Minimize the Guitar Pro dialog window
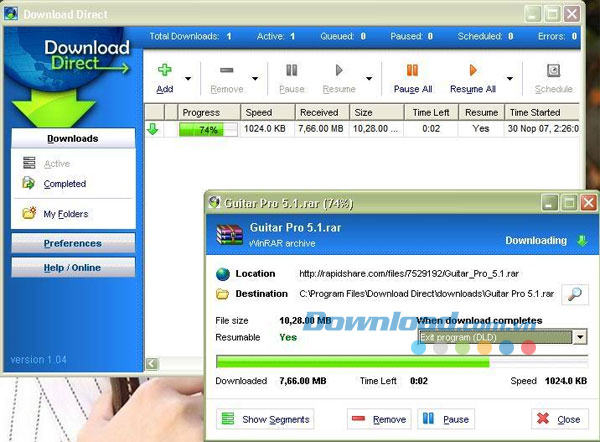This screenshot has height=442, width=600. 549,203
